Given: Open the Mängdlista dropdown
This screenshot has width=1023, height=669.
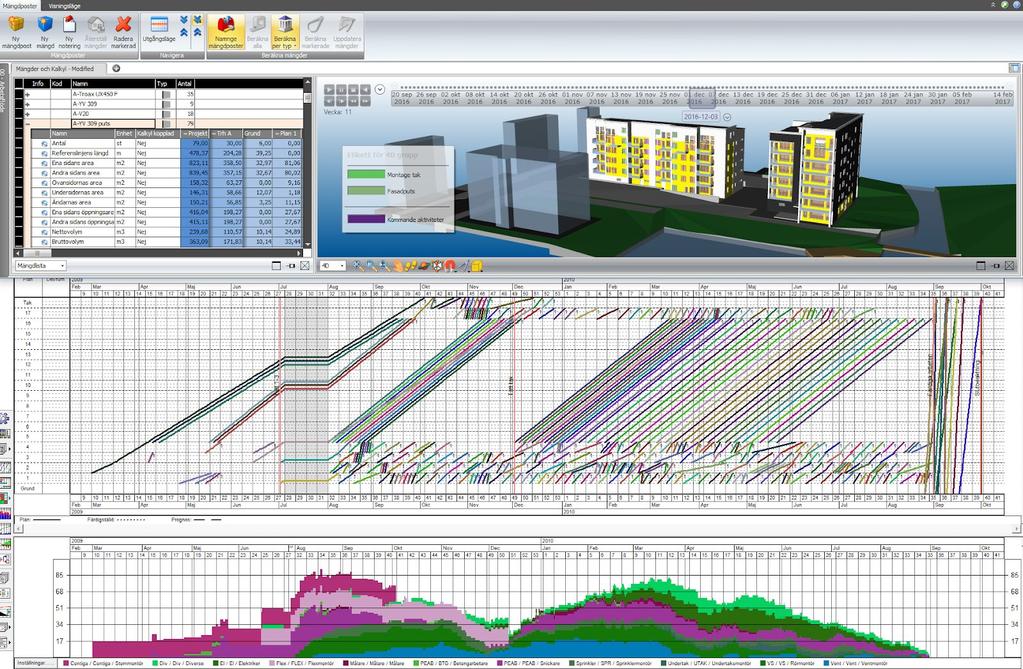Looking at the screenshot, I should [40, 266].
